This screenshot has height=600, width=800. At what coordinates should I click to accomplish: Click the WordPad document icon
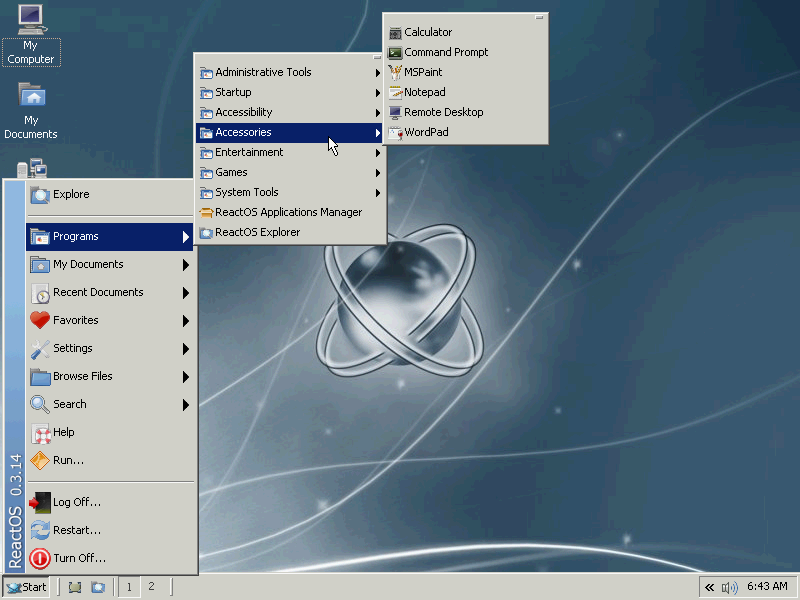(395, 133)
